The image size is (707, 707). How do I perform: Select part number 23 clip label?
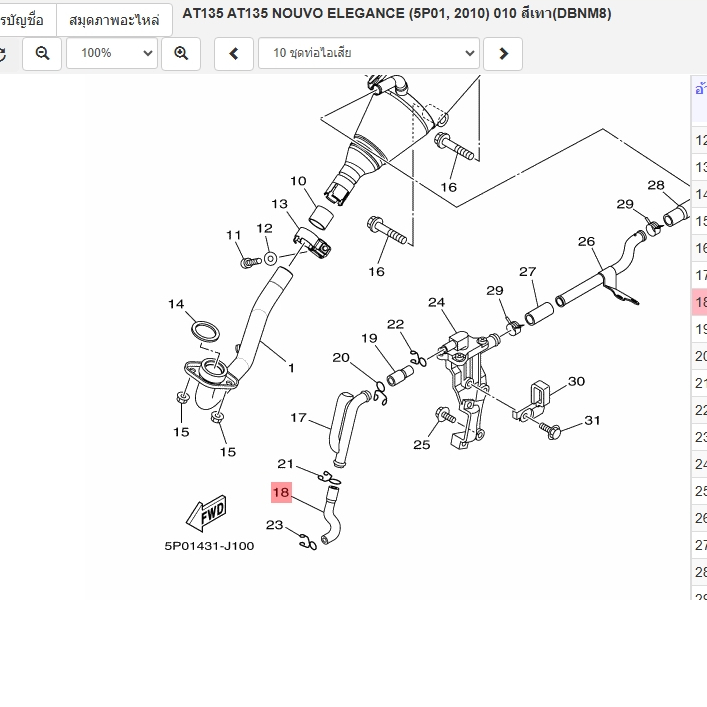tap(275, 525)
